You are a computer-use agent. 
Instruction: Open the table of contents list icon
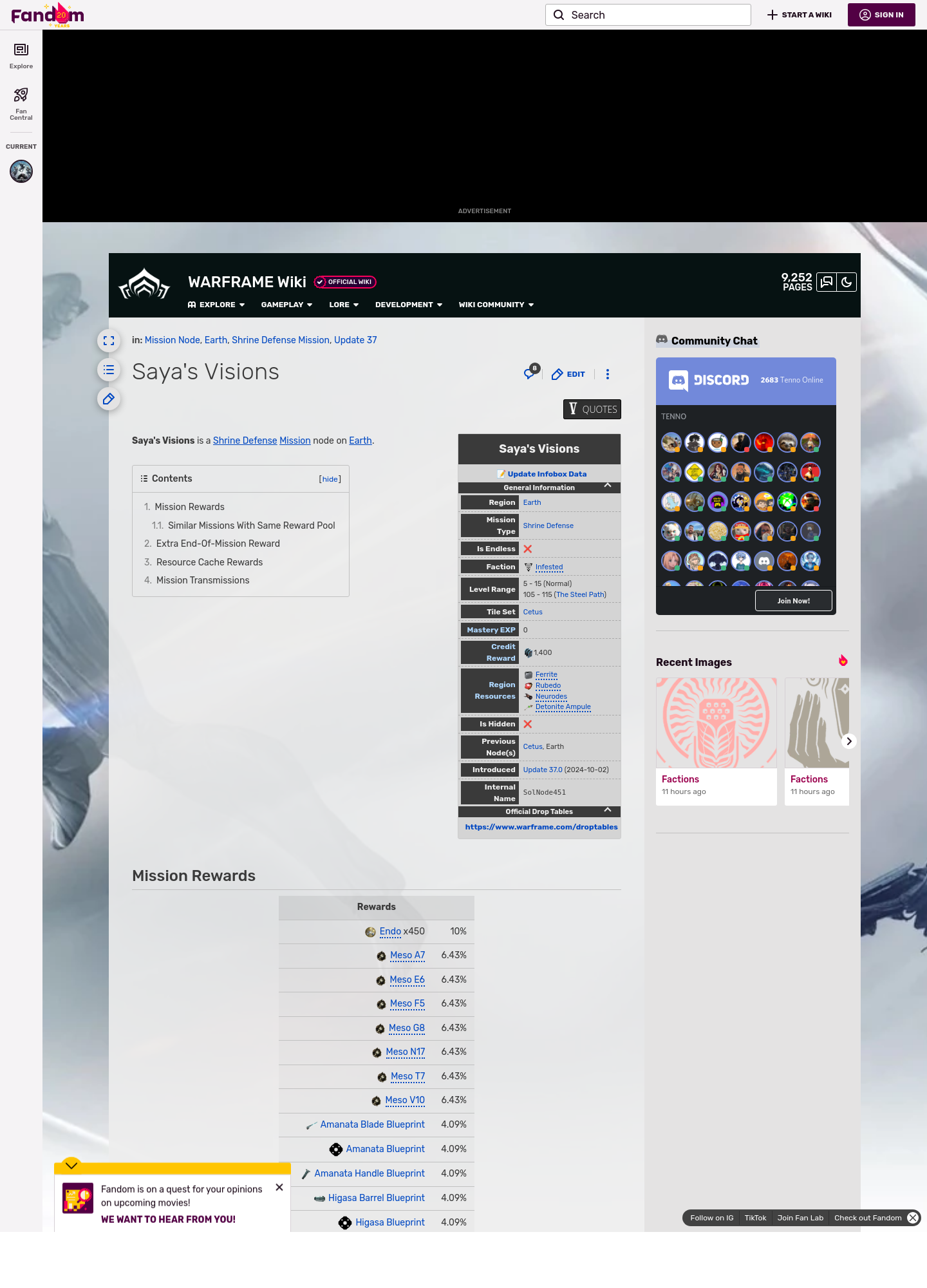pos(109,370)
